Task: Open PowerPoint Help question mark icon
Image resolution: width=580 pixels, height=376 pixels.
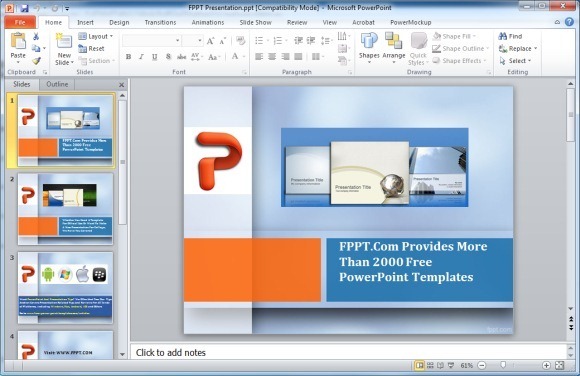Action: point(569,22)
